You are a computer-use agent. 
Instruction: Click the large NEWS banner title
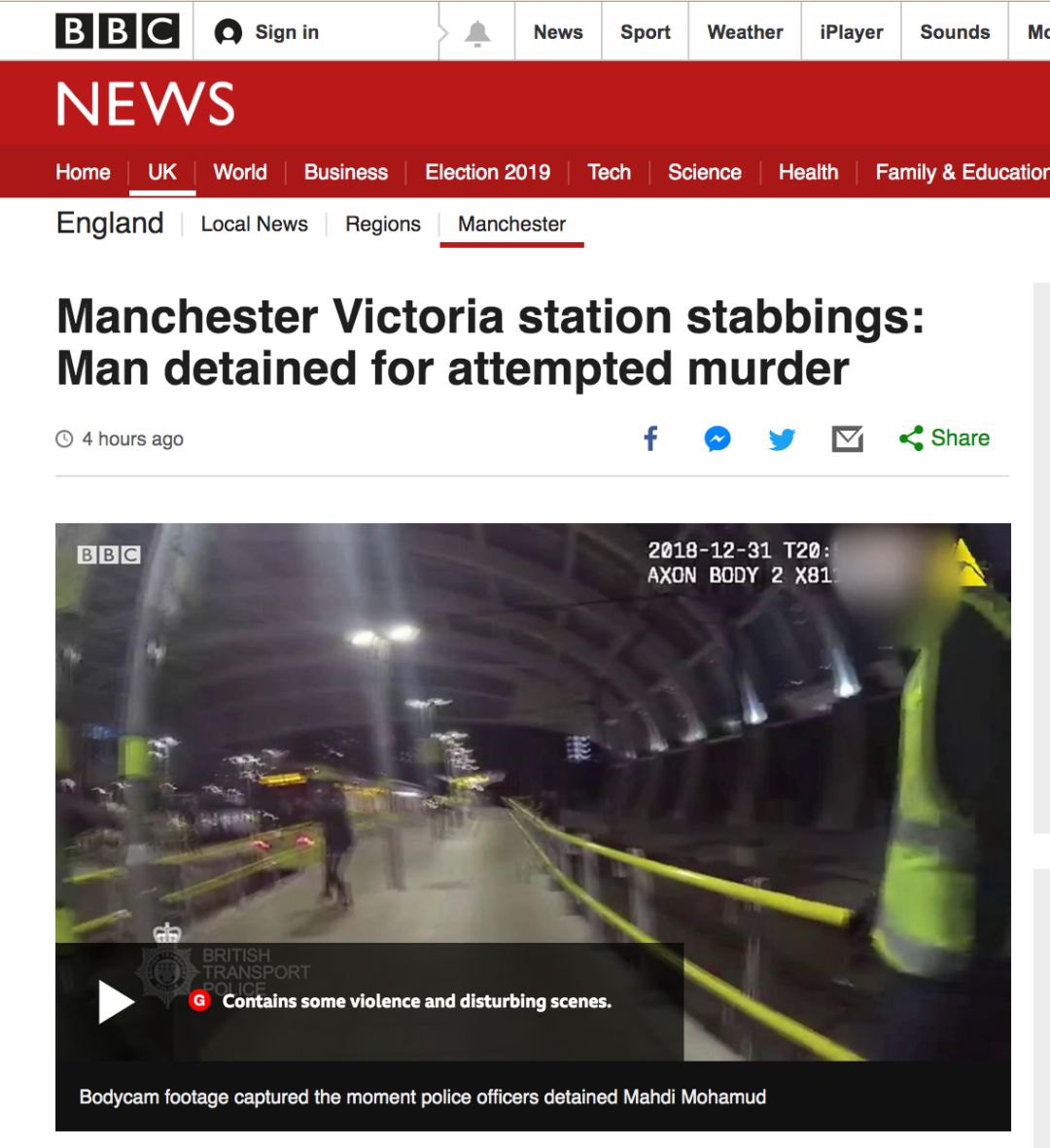(146, 103)
